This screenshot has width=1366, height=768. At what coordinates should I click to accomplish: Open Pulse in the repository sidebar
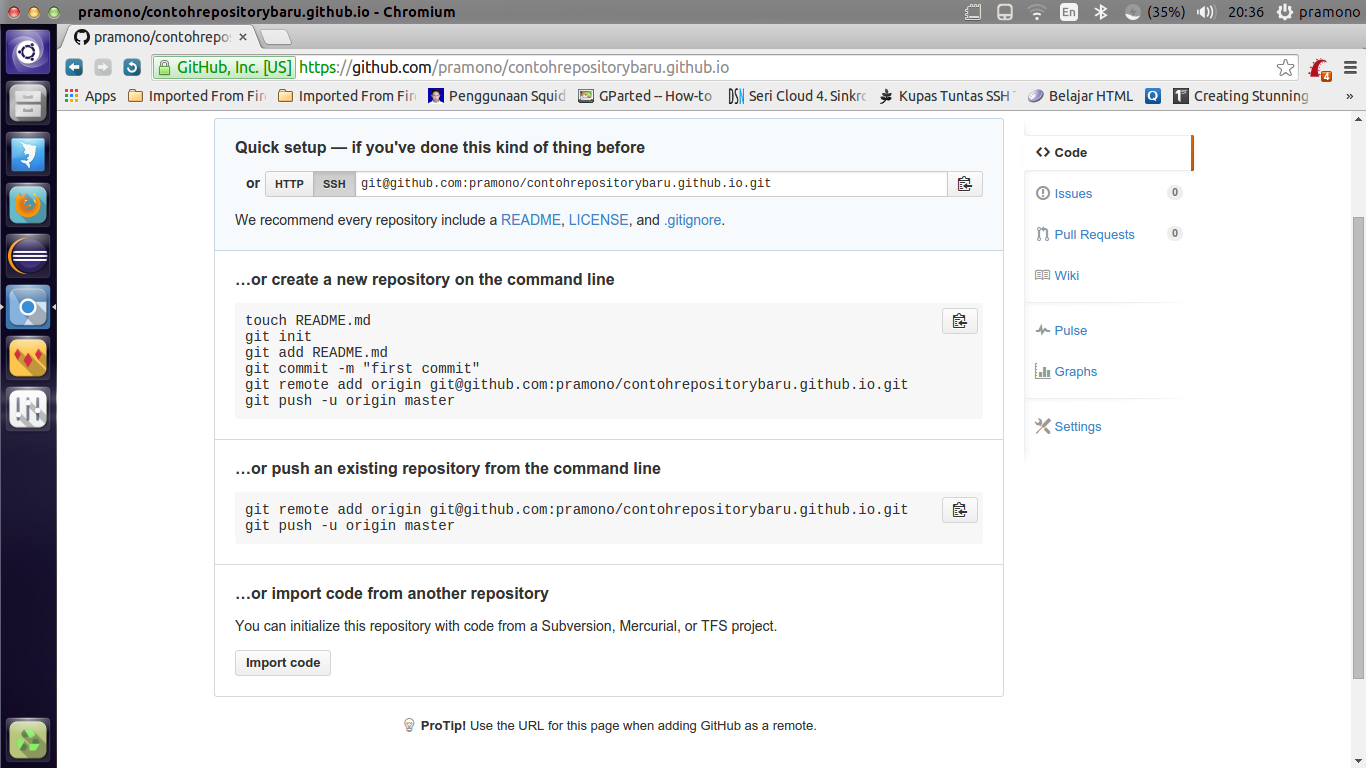point(1061,330)
